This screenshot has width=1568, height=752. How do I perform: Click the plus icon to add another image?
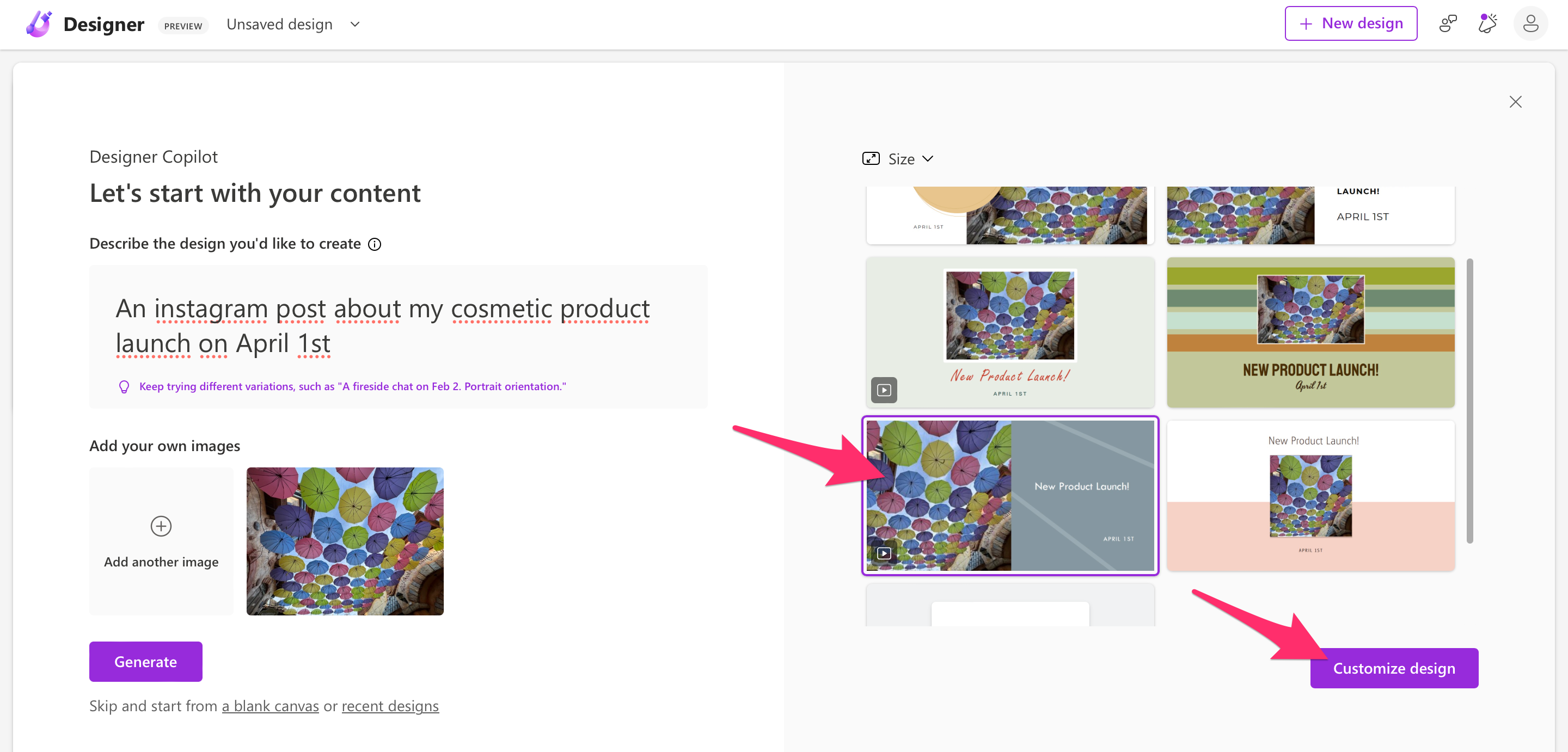[x=161, y=526]
